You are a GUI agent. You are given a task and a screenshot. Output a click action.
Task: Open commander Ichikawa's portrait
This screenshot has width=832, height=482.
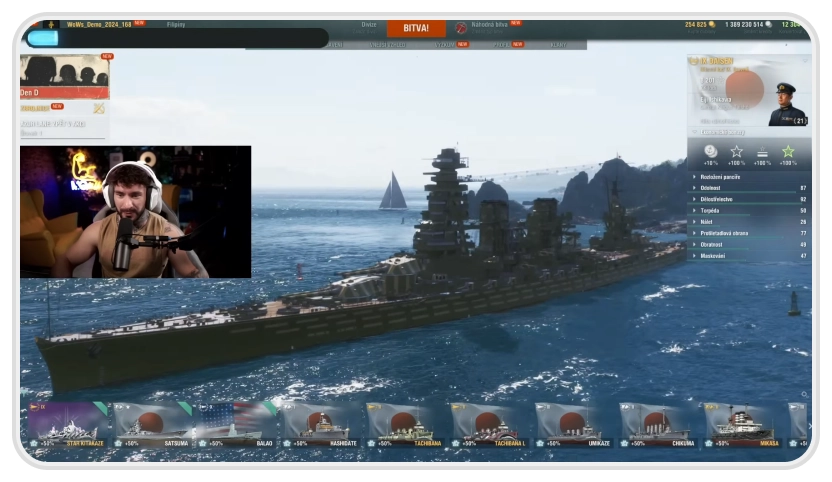(x=787, y=104)
